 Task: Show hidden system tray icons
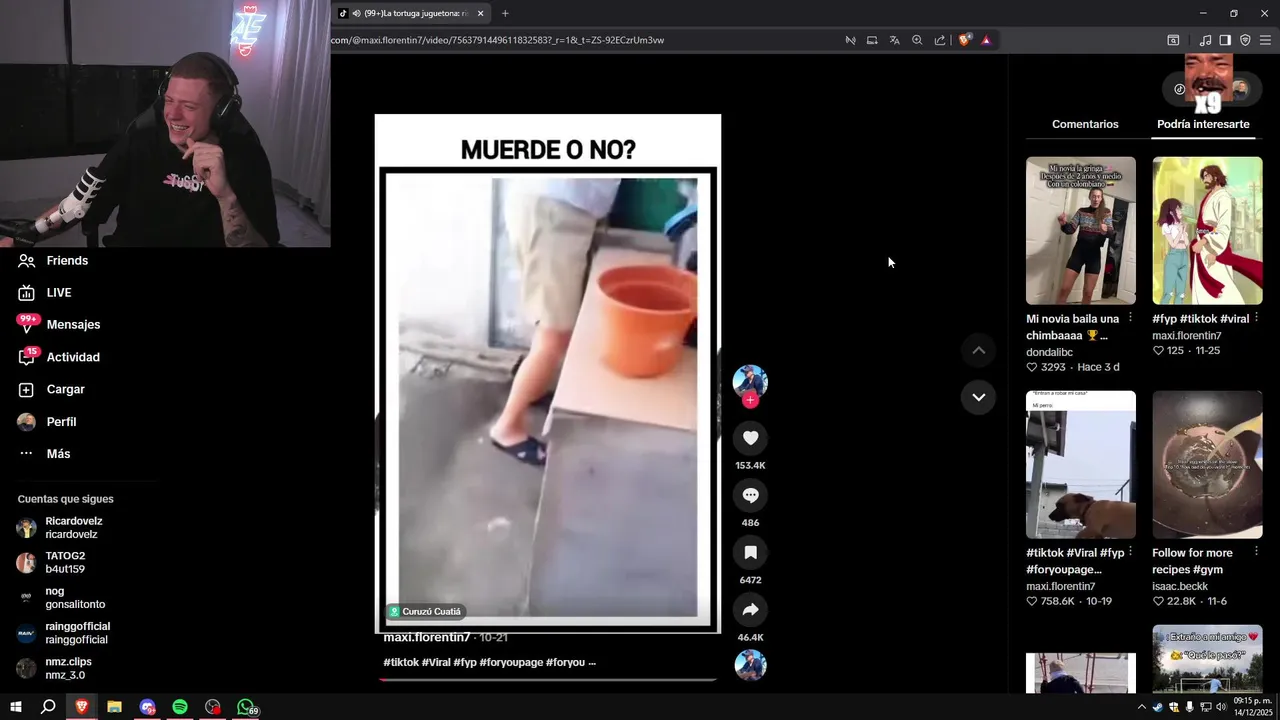click(x=1142, y=707)
